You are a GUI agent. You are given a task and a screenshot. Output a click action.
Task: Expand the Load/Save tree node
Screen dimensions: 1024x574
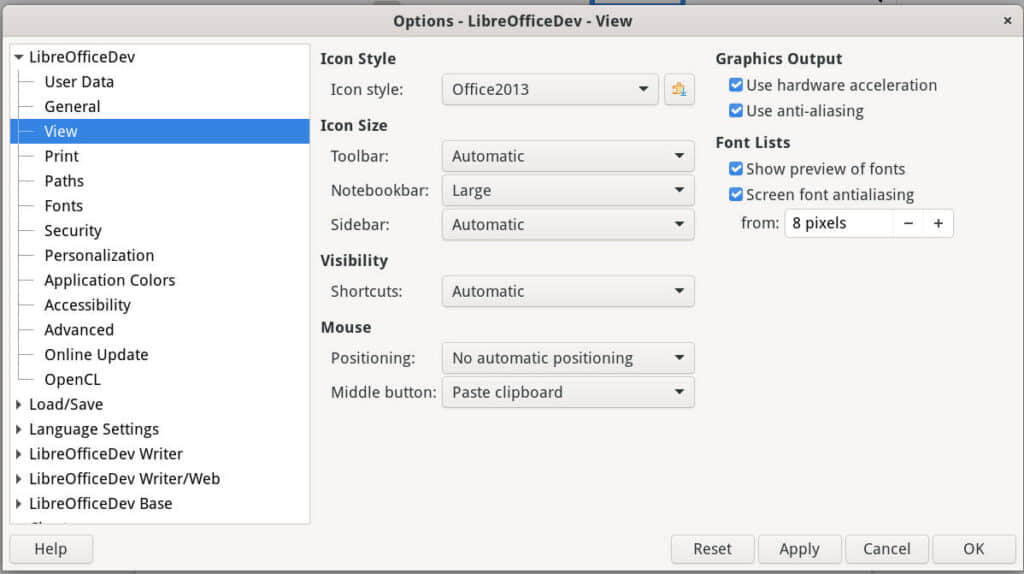[x=19, y=405]
